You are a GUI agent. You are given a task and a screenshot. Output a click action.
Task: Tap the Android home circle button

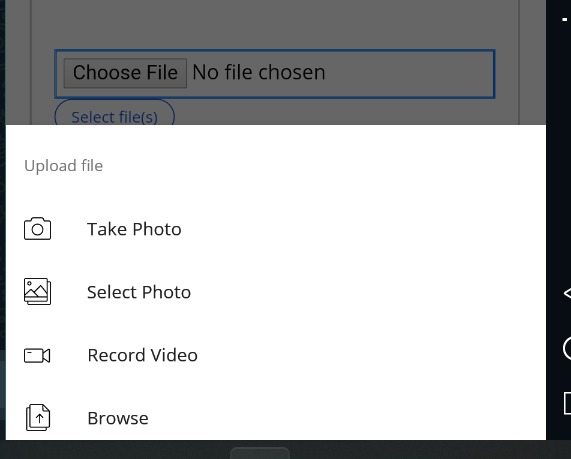[567, 349]
